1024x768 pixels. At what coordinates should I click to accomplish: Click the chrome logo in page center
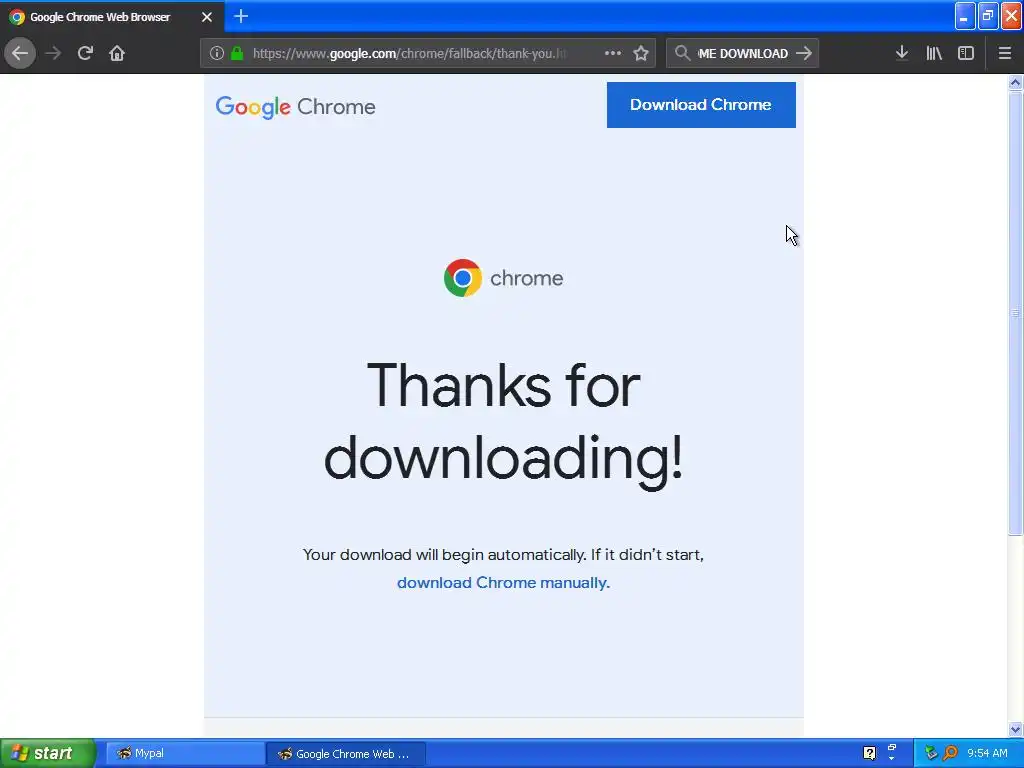pyautogui.click(x=503, y=278)
